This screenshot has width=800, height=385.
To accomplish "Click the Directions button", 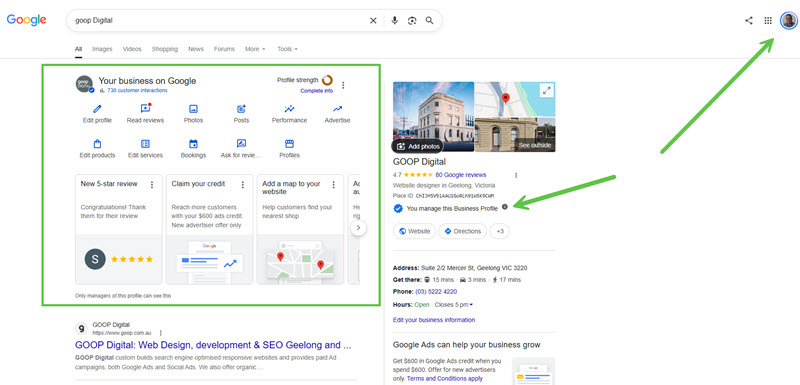I will 462,231.
